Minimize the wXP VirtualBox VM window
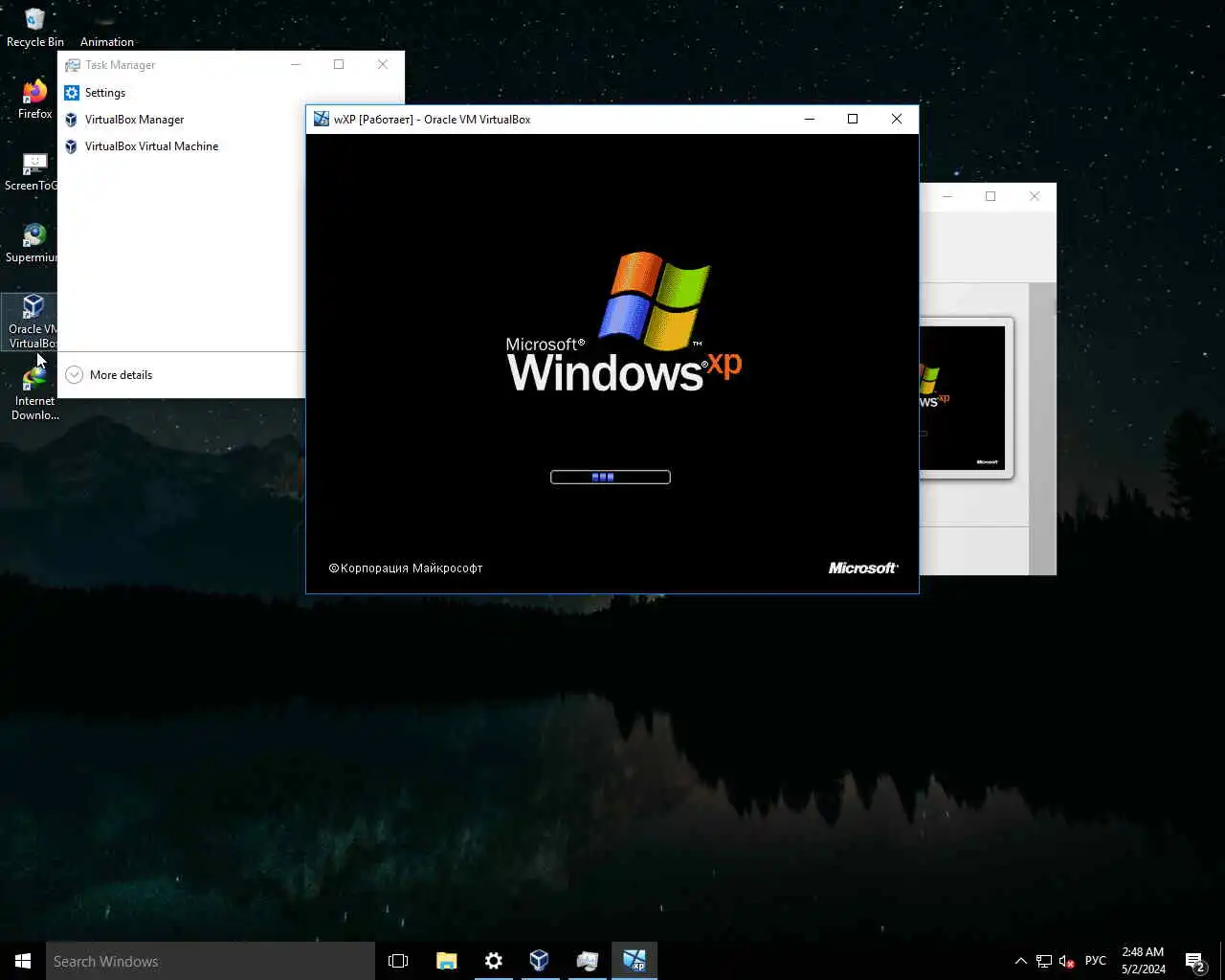Image resolution: width=1225 pixels, height=980 pixels. pyautogui.click(x=810, y=120)
